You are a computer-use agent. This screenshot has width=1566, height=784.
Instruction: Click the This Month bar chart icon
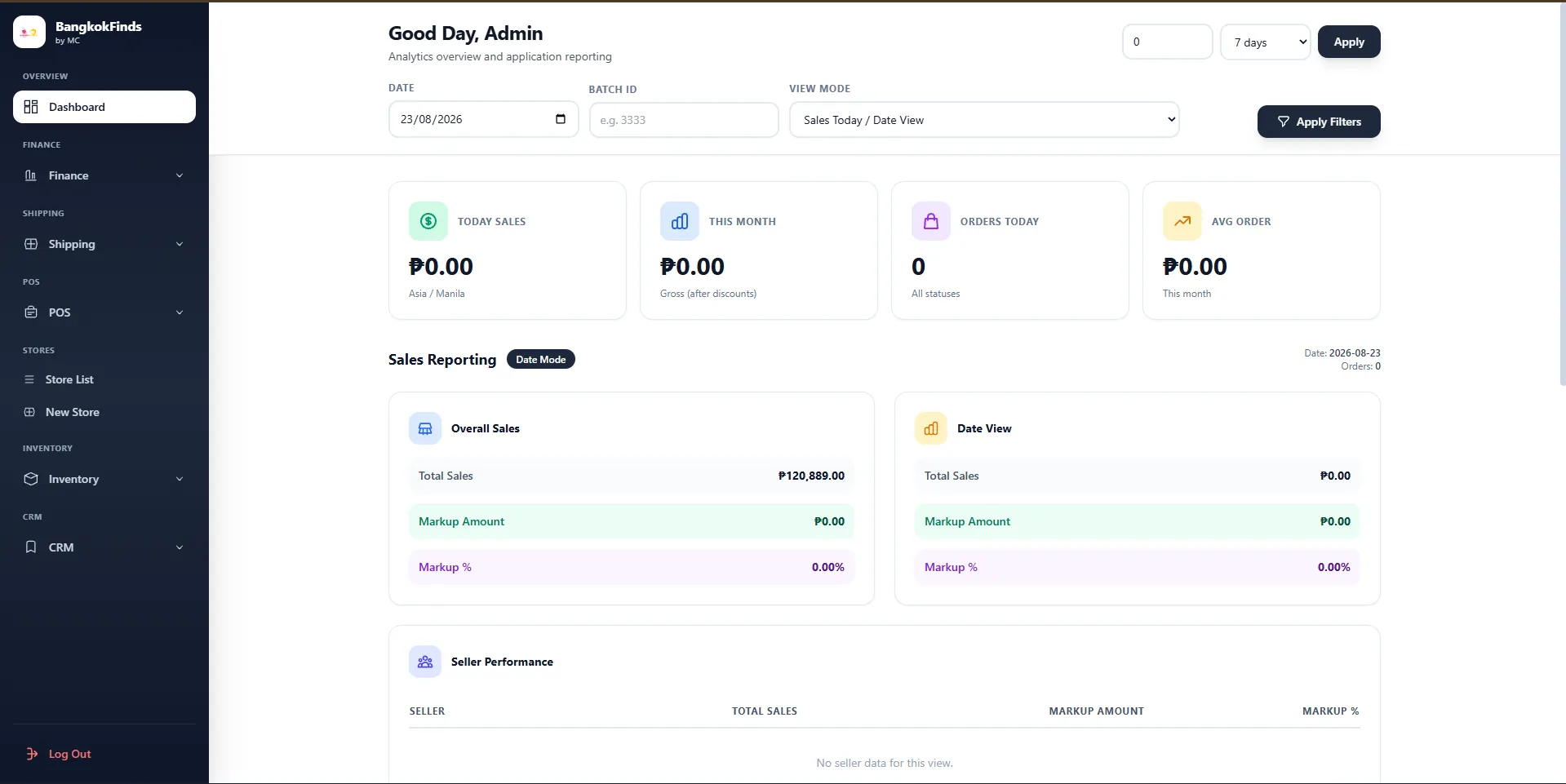pyautogui.click(x=680, y=221)
